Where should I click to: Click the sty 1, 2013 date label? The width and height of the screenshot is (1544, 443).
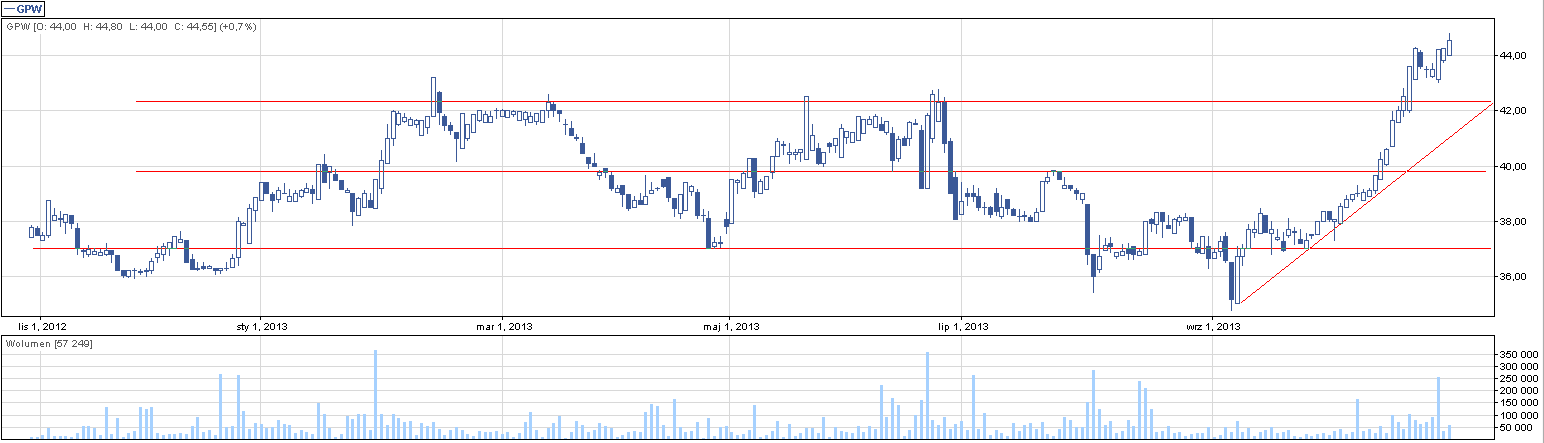pos(260,326)
